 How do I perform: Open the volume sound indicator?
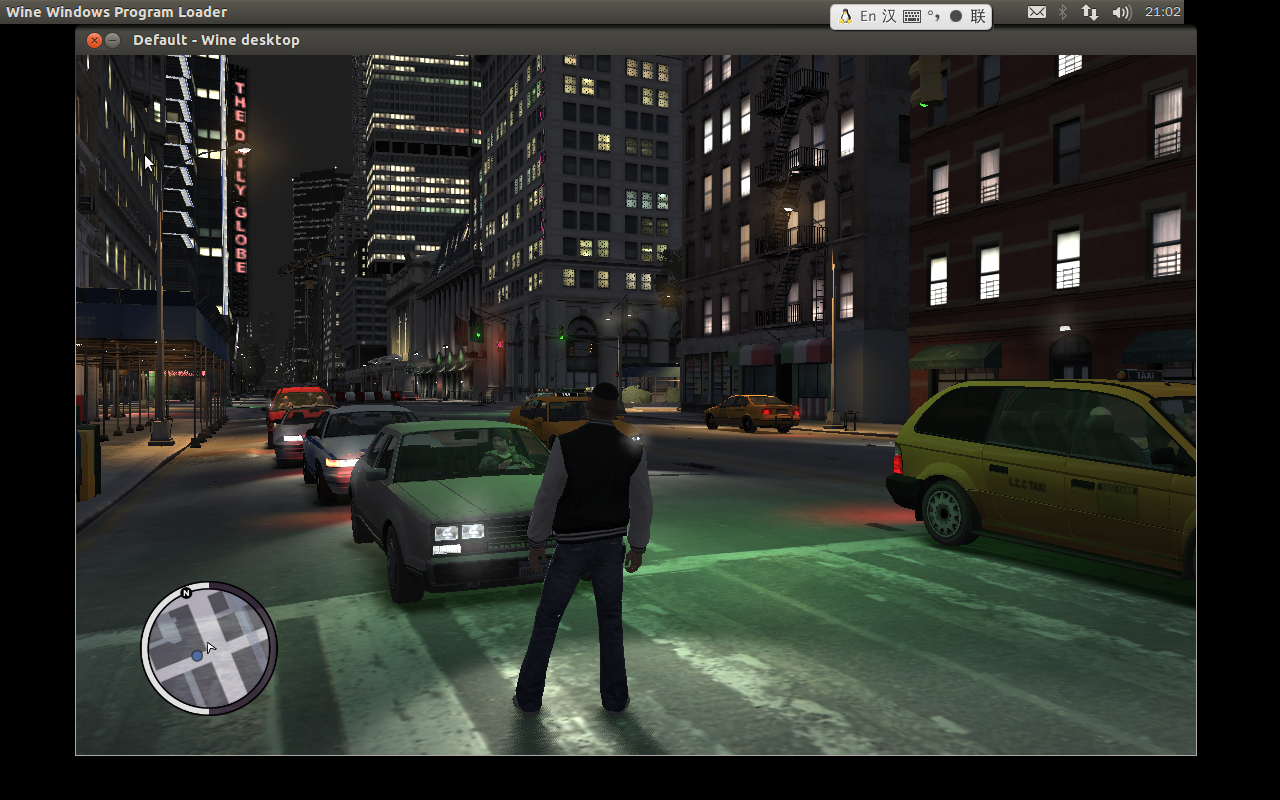1121,12
